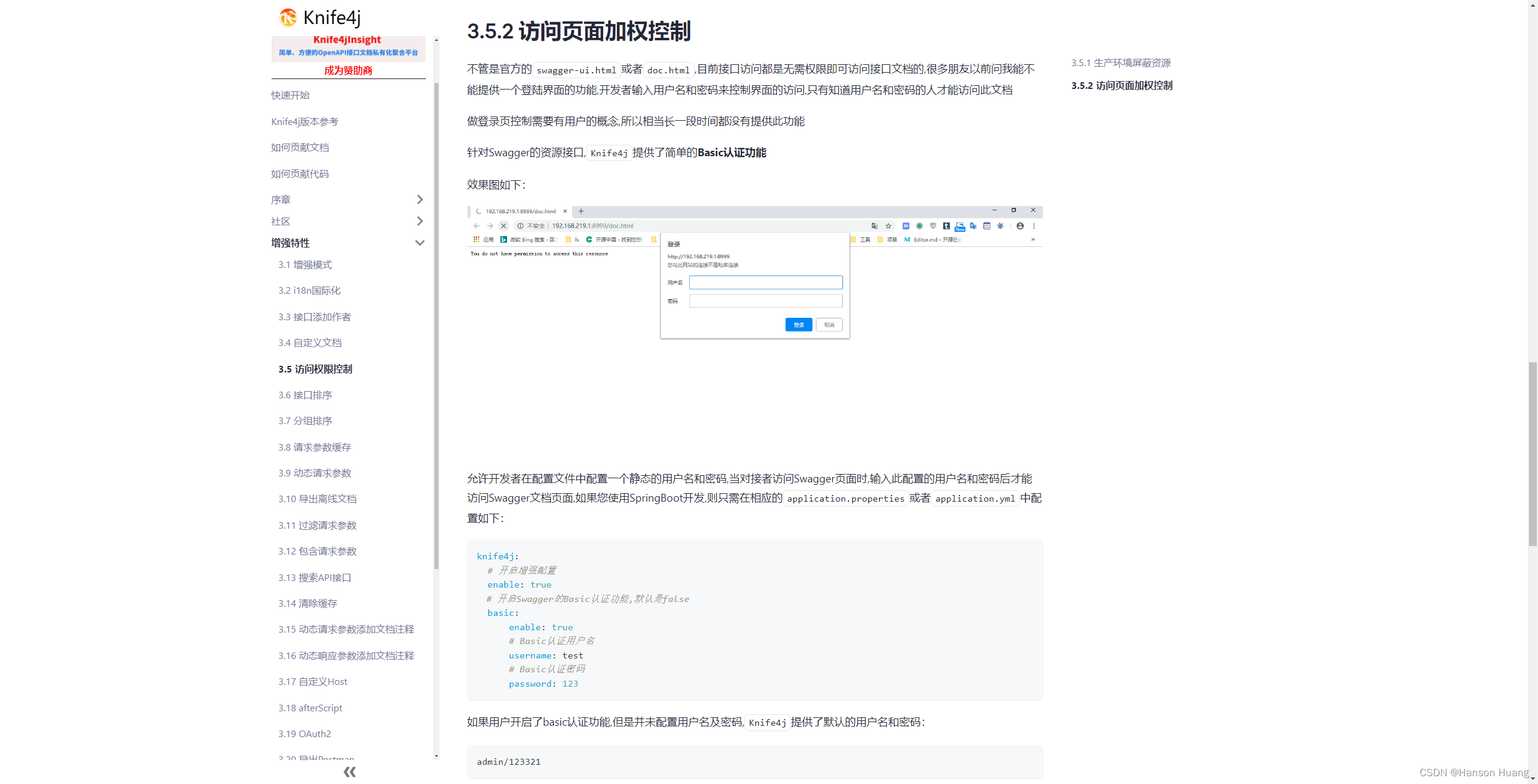Open the Knife4jInsight banner
Viewport: 1538px width, 784px height.
click(348, 48)
